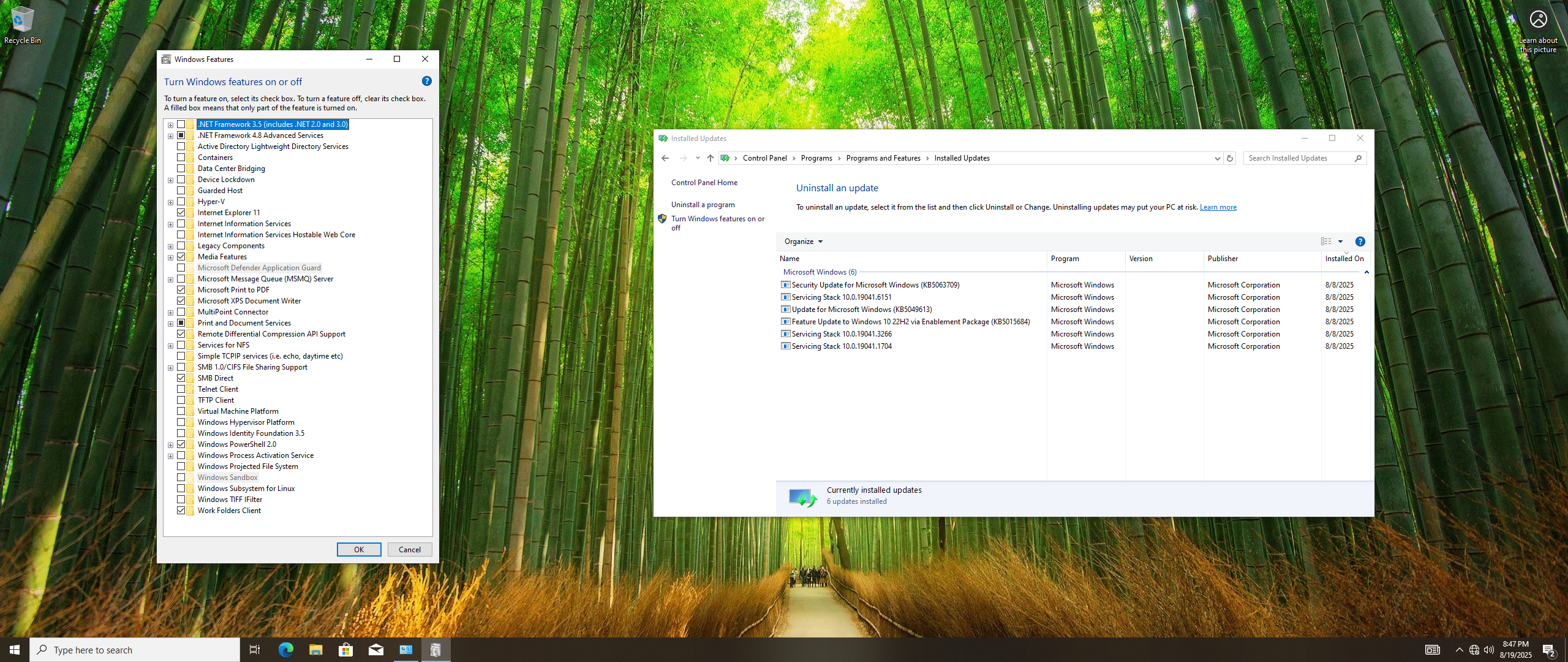This screenshot has width=1568, height=662.
Task: Expand the .NET Framework 4.8 Advanced Services node
Action: (x=171, y=136)
